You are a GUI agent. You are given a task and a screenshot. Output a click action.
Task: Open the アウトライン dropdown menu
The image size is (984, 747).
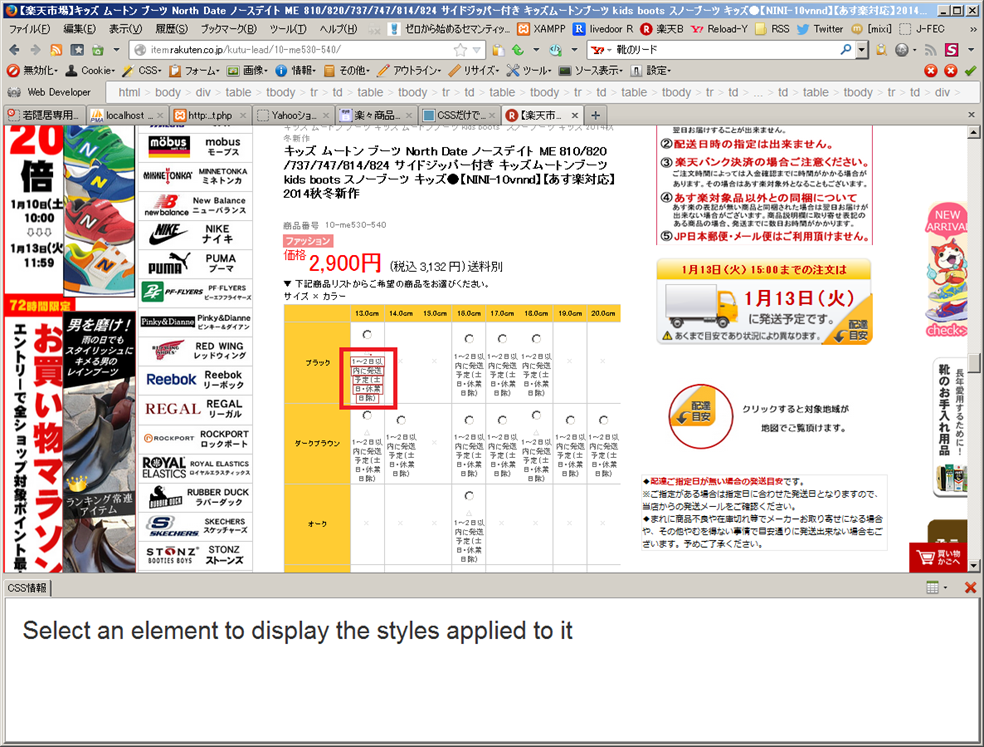(410, 71)
